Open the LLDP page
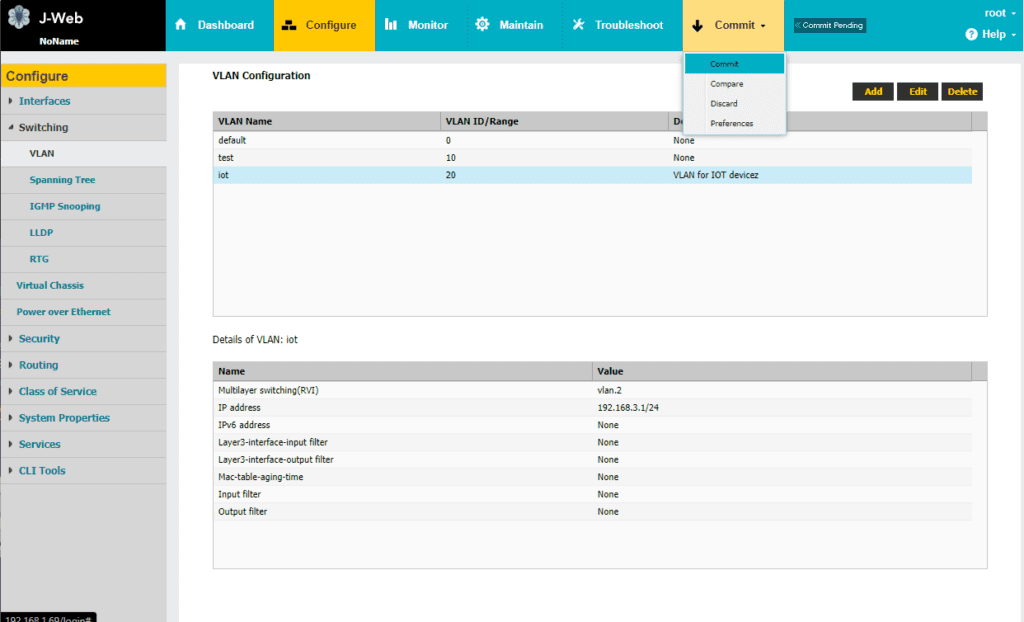Viewport: 1024px width, 622px height. (x=84, y=233)
